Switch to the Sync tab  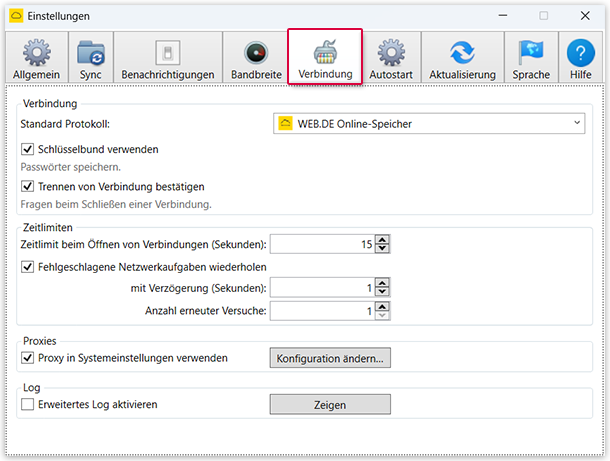coord(91,58)
